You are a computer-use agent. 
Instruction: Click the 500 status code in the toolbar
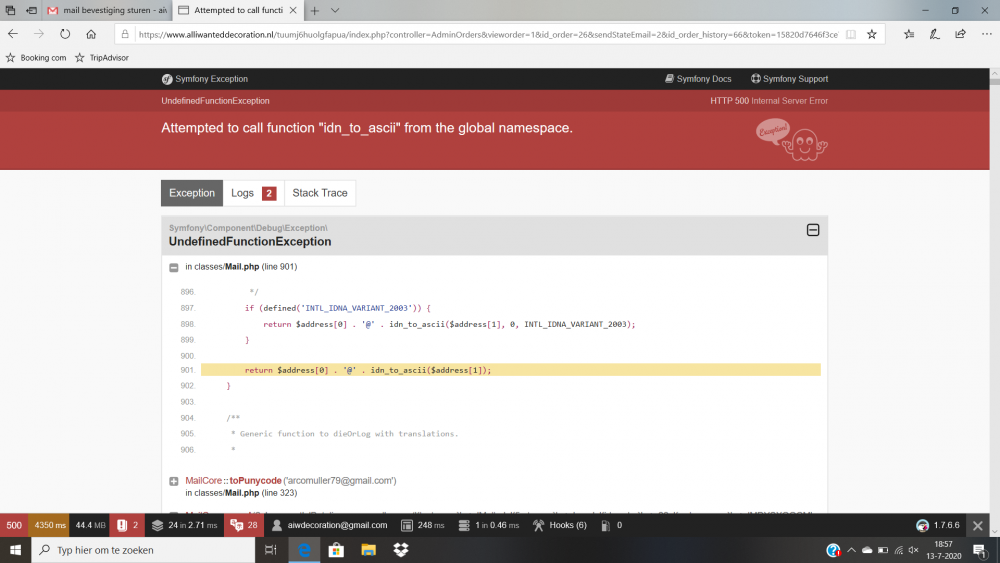coord(14,525)
